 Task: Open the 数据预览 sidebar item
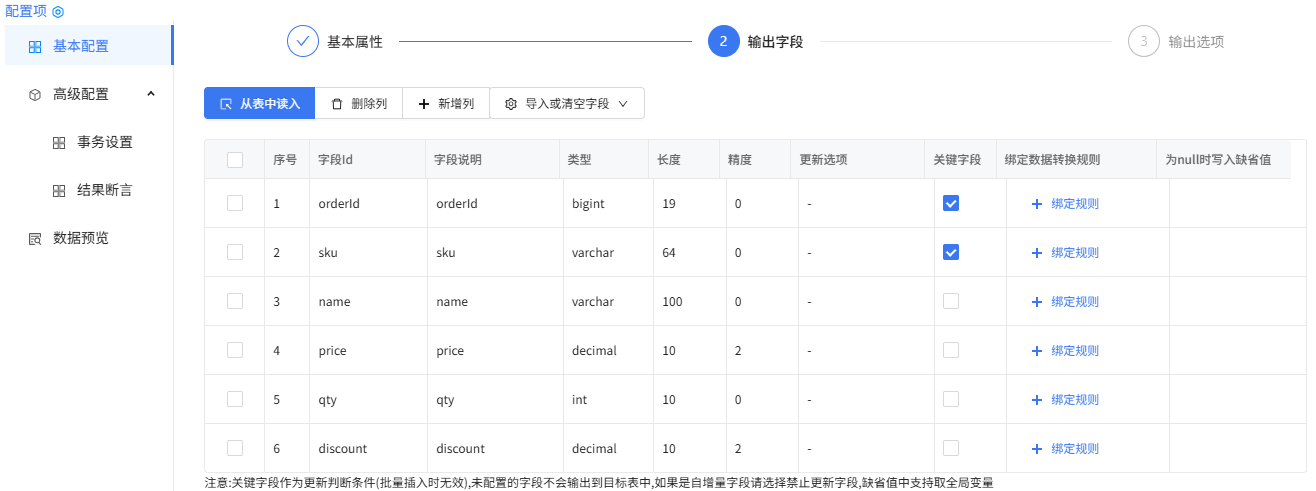tap(89, 238)
